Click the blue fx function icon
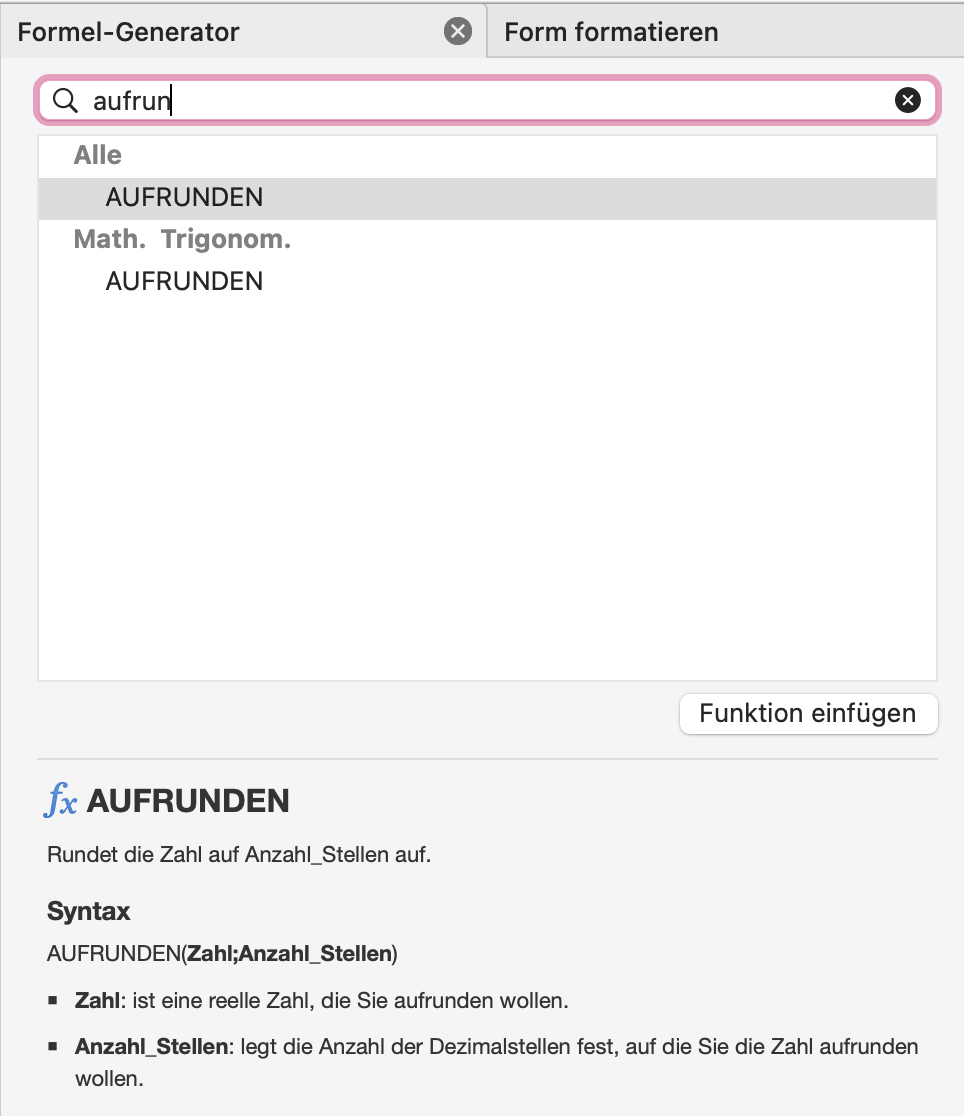The image size is (964, 1116). pyautogui.click(x=61, y=800)
